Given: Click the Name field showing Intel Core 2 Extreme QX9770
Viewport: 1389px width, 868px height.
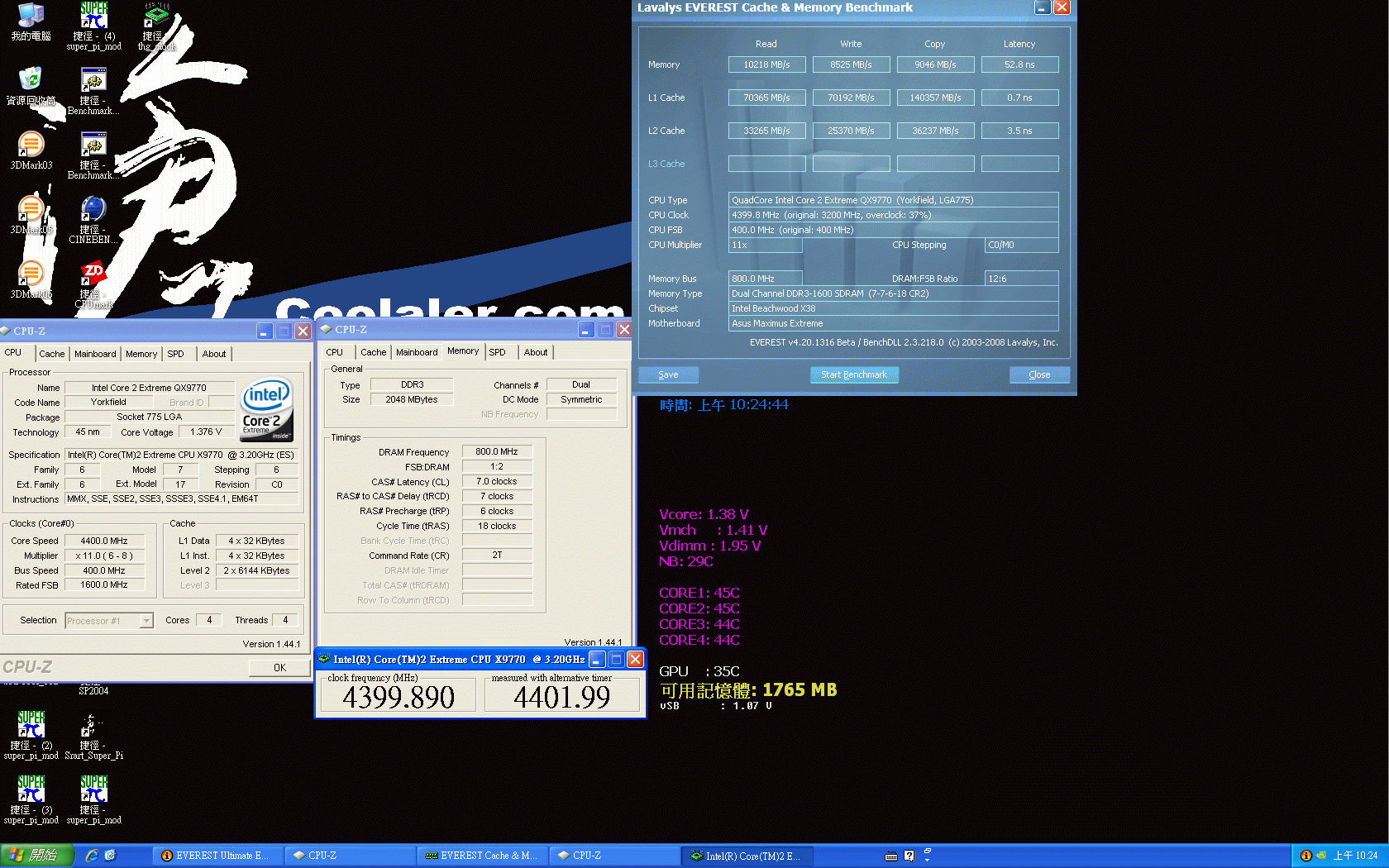Looking at the screenshot, I should [x=150, y=388].
